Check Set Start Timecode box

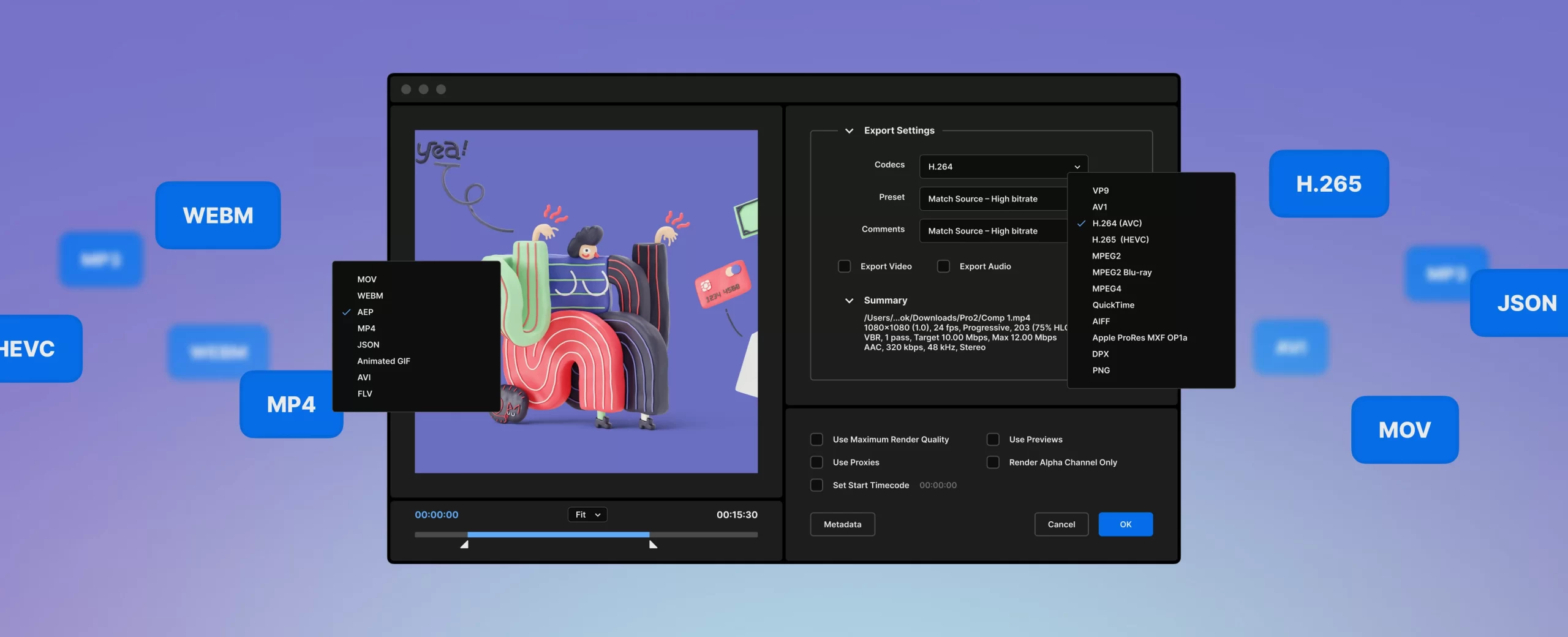click(x=816, y=485)
